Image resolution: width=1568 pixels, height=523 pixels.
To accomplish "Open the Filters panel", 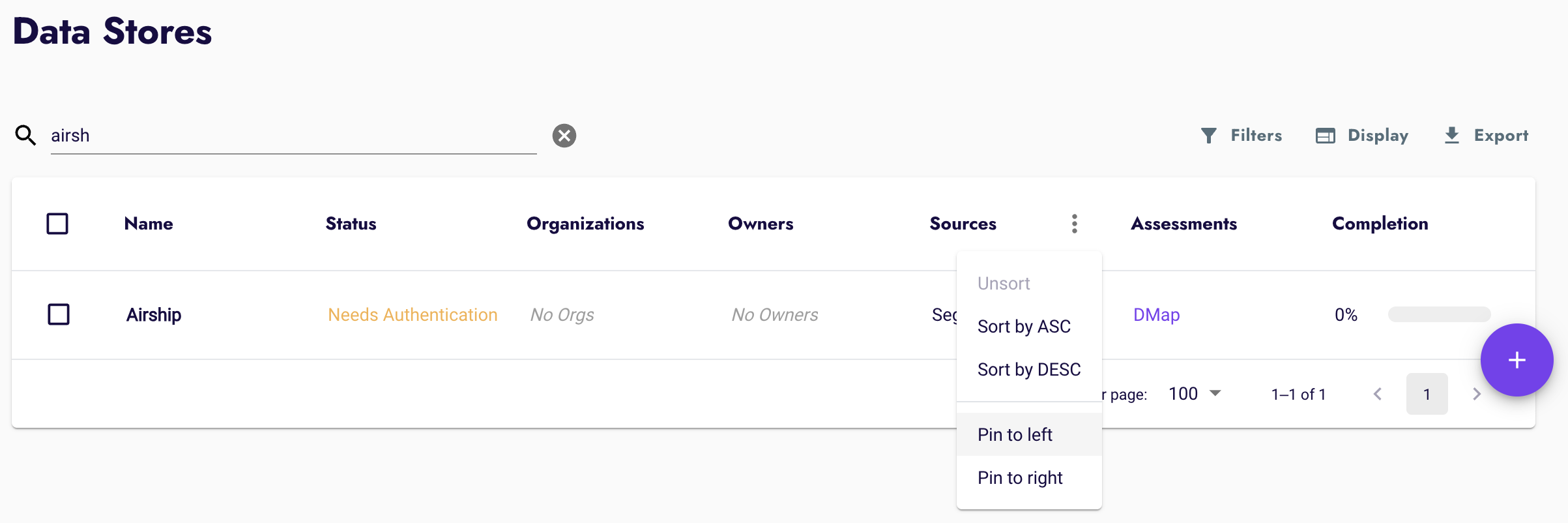I will (1241, 136).
